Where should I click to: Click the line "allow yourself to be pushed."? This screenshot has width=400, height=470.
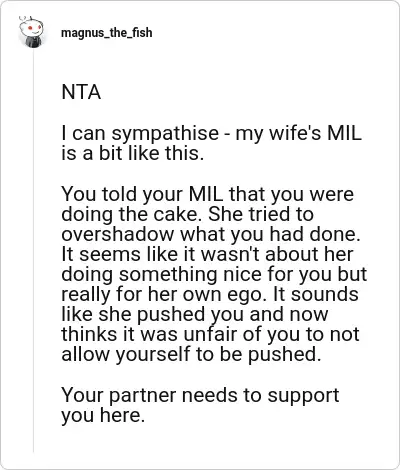tap(191, 354)
